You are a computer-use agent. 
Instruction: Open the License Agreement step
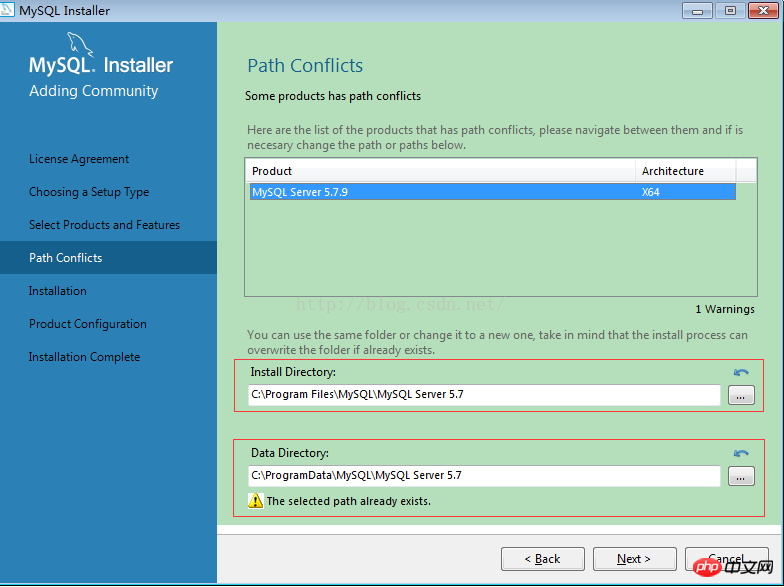79,159
